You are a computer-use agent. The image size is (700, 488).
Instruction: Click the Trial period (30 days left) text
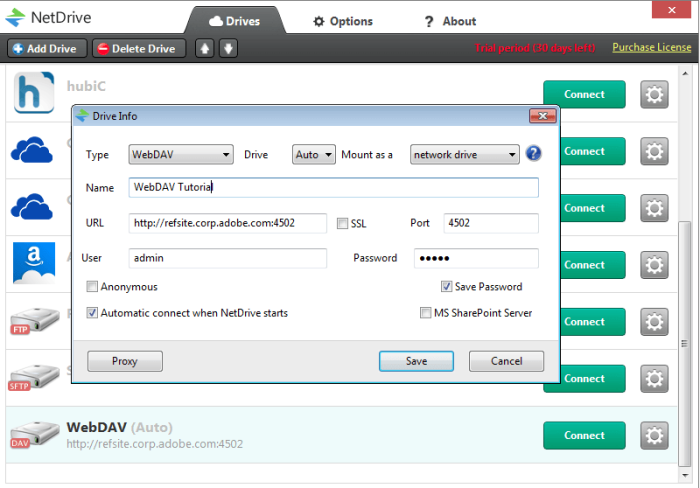click(x=534, y=48)
